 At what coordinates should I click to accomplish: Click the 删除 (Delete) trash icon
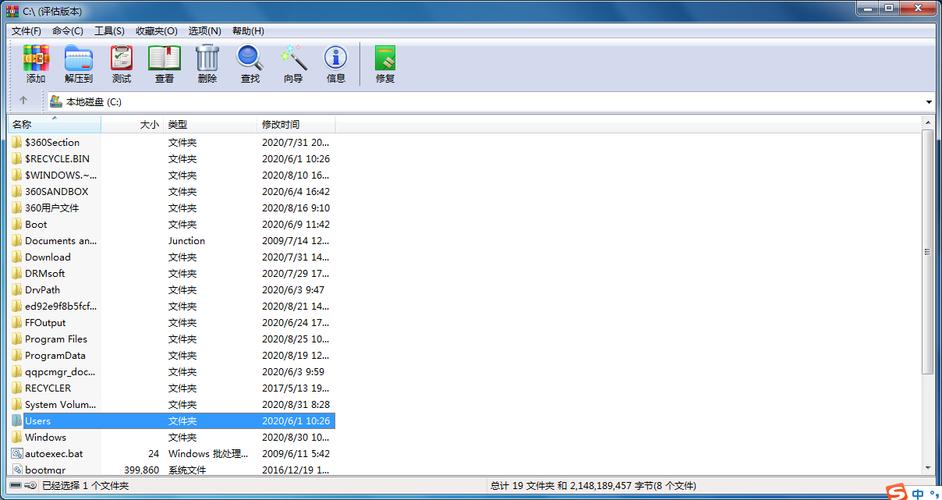pyautogui.click(x=207, y=64)
